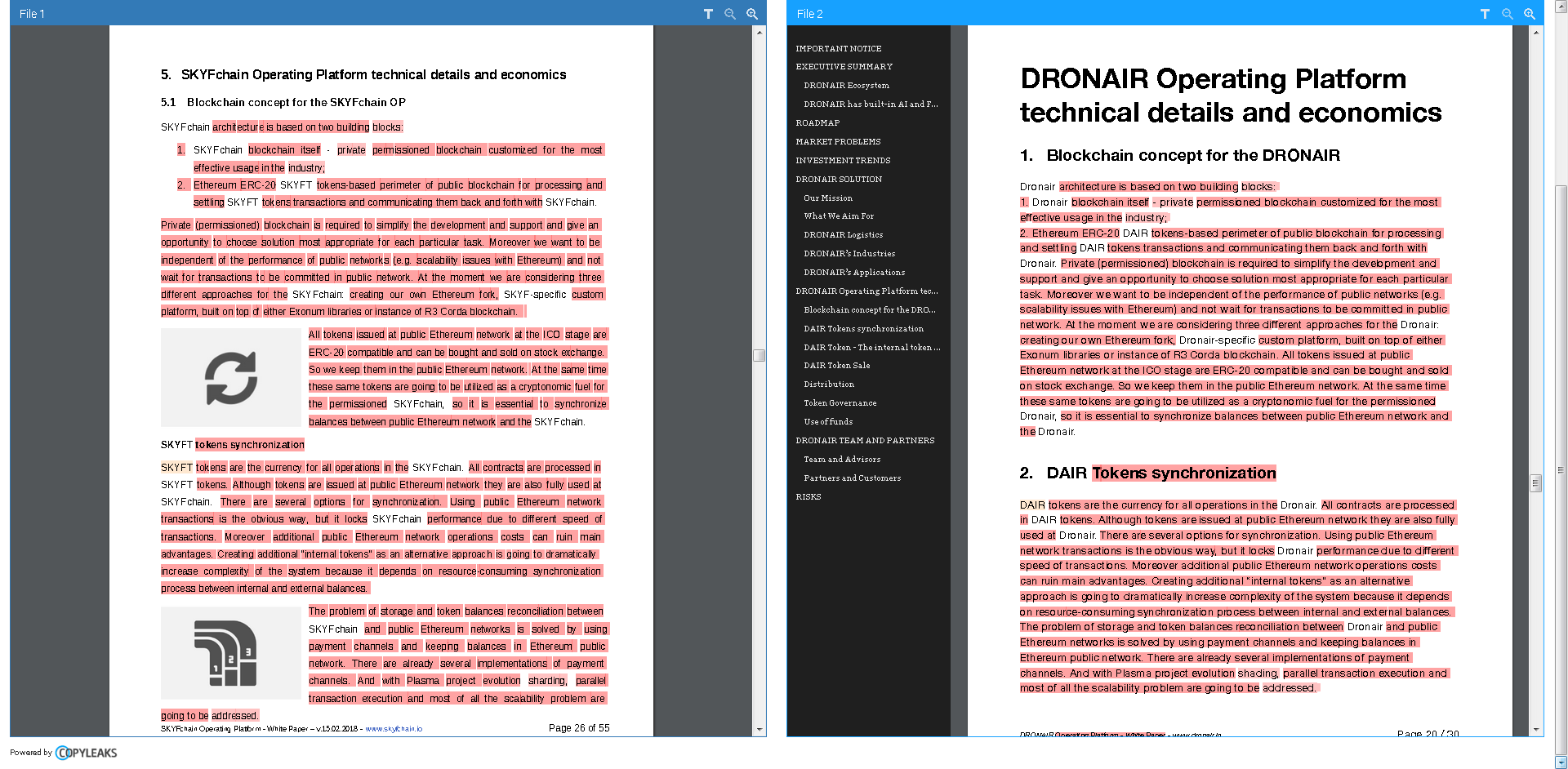Screen dimensions: 1568x769
Task: Click highlighted 'Tokens synchronization' heading in File 2
Action: click(1184, 473)
